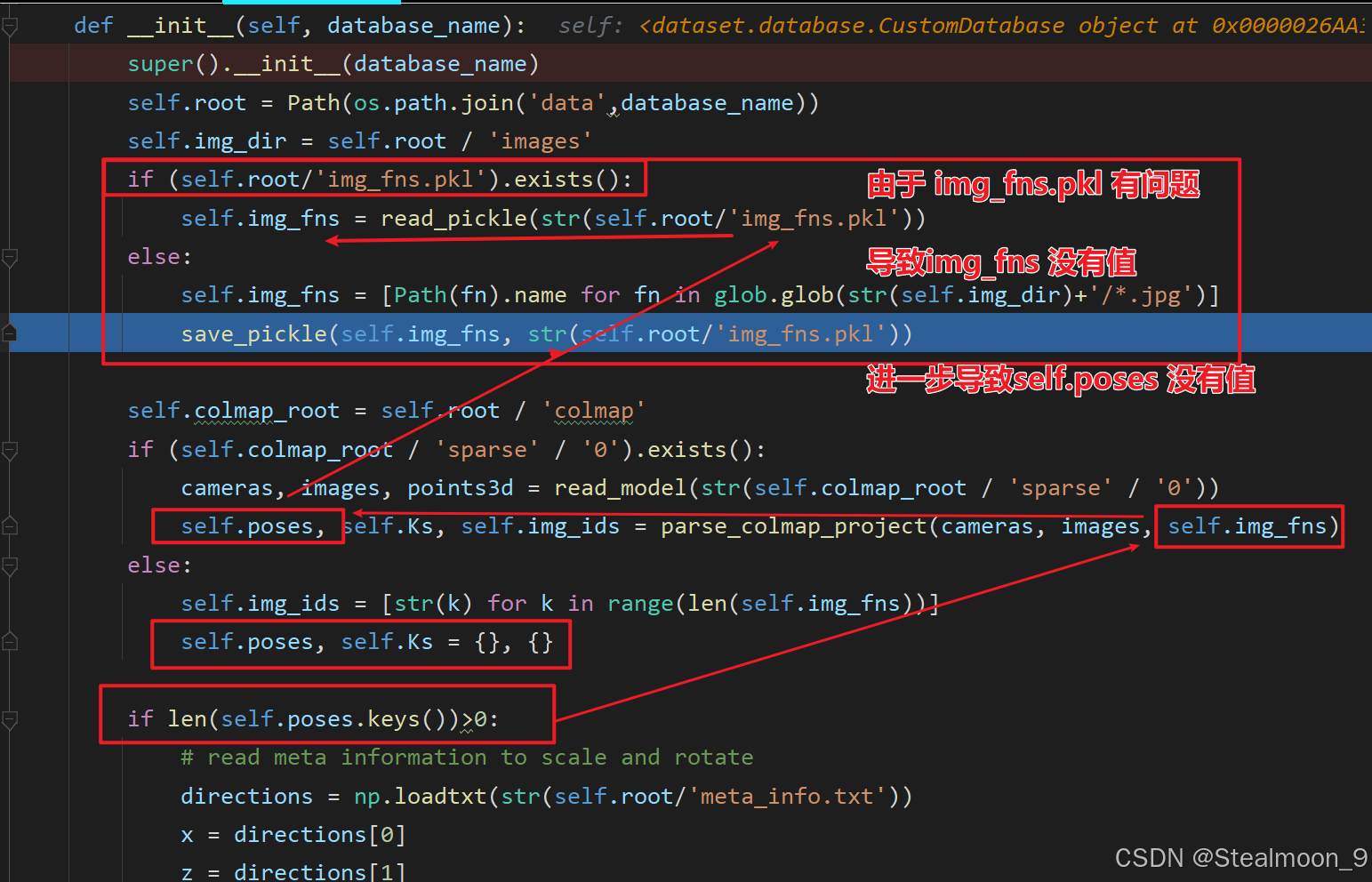Toggle fold marker beside the else above glob.glob

coord(10,258)
